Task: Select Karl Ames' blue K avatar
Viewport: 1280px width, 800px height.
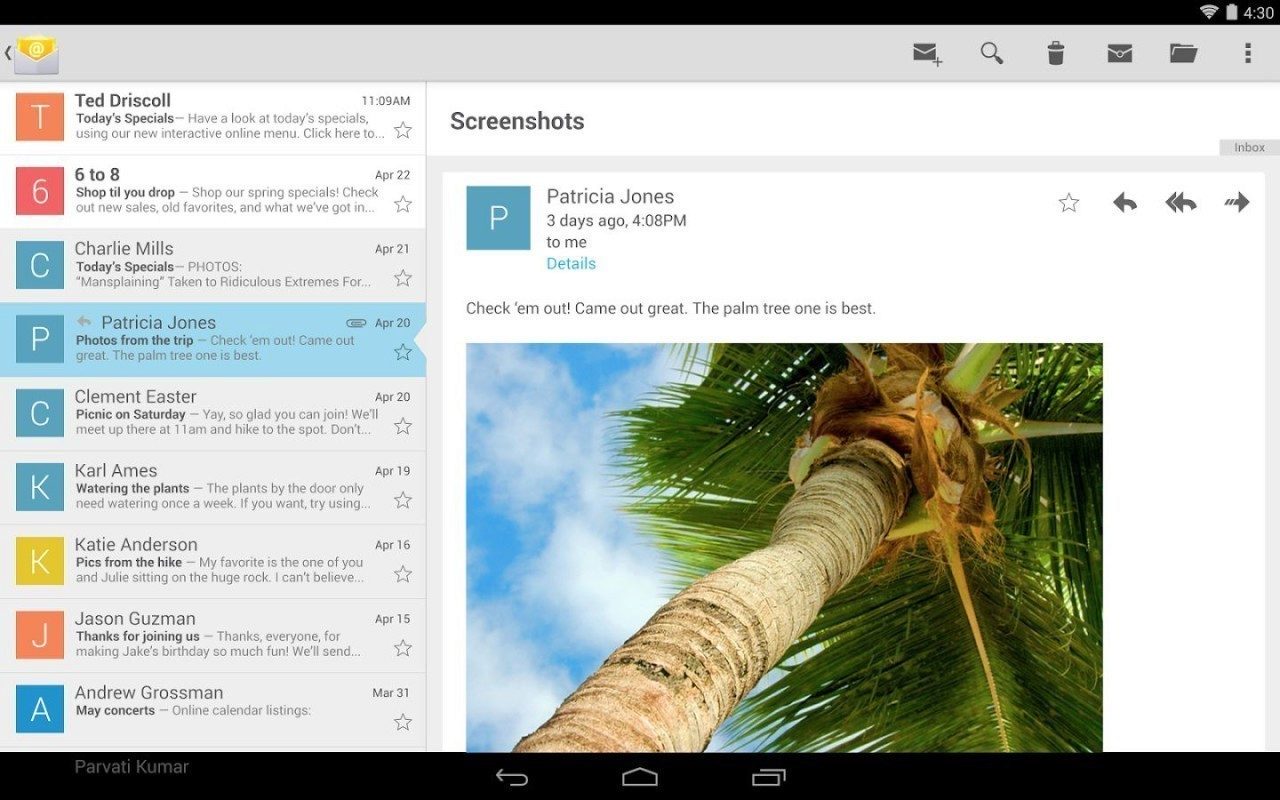Action: pos(40,487)
